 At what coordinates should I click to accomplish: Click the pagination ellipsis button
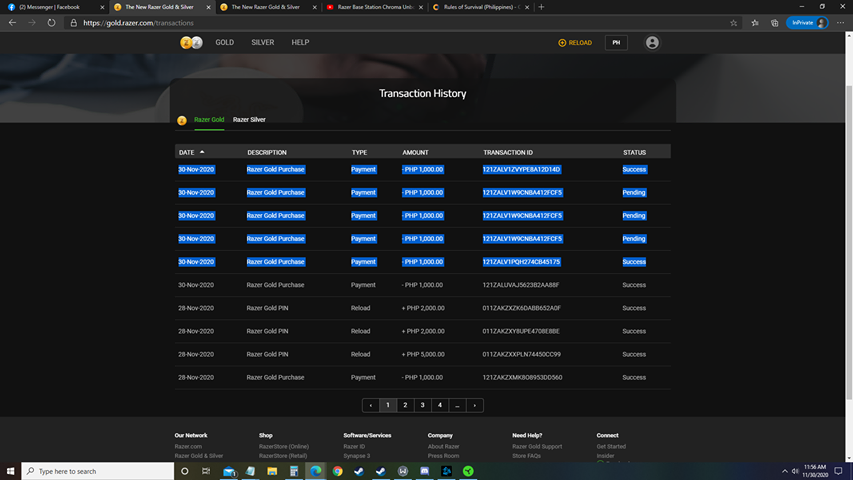click(458, 405)
